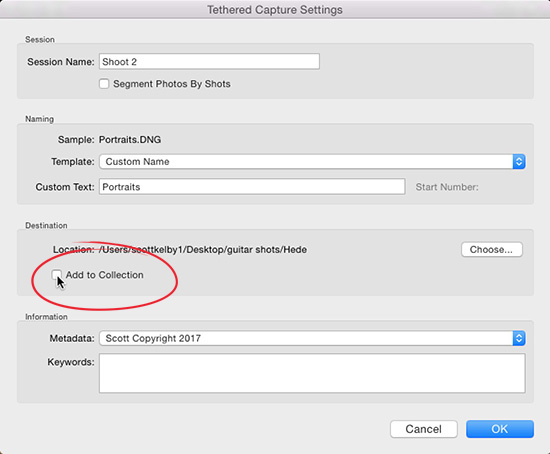Click inside the Keywords text area
Image resolution: width=550 pixels, height=454 pixels.
pyautogui.click(x=312, y=373)
